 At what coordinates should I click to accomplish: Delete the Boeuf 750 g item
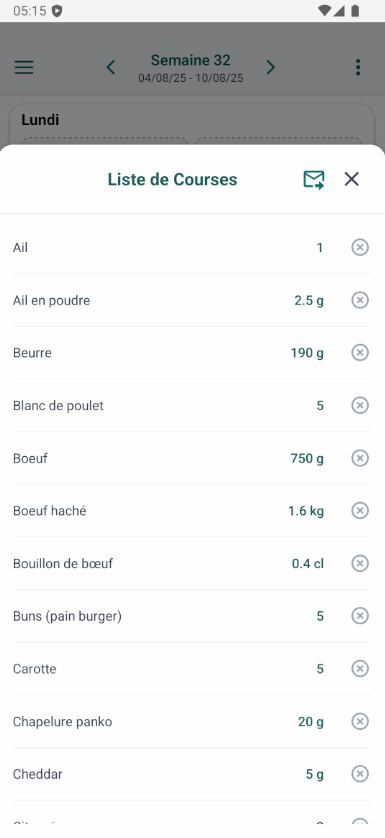coord(360,458)
